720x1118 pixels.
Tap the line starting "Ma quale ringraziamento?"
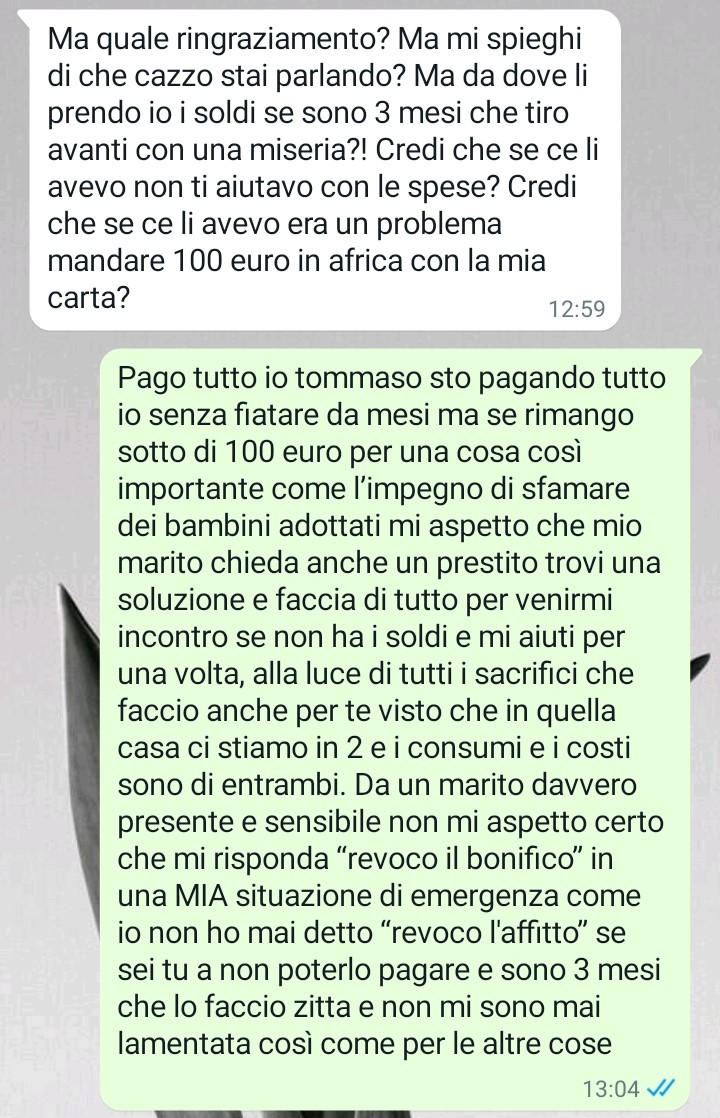(x=314, y=40)
